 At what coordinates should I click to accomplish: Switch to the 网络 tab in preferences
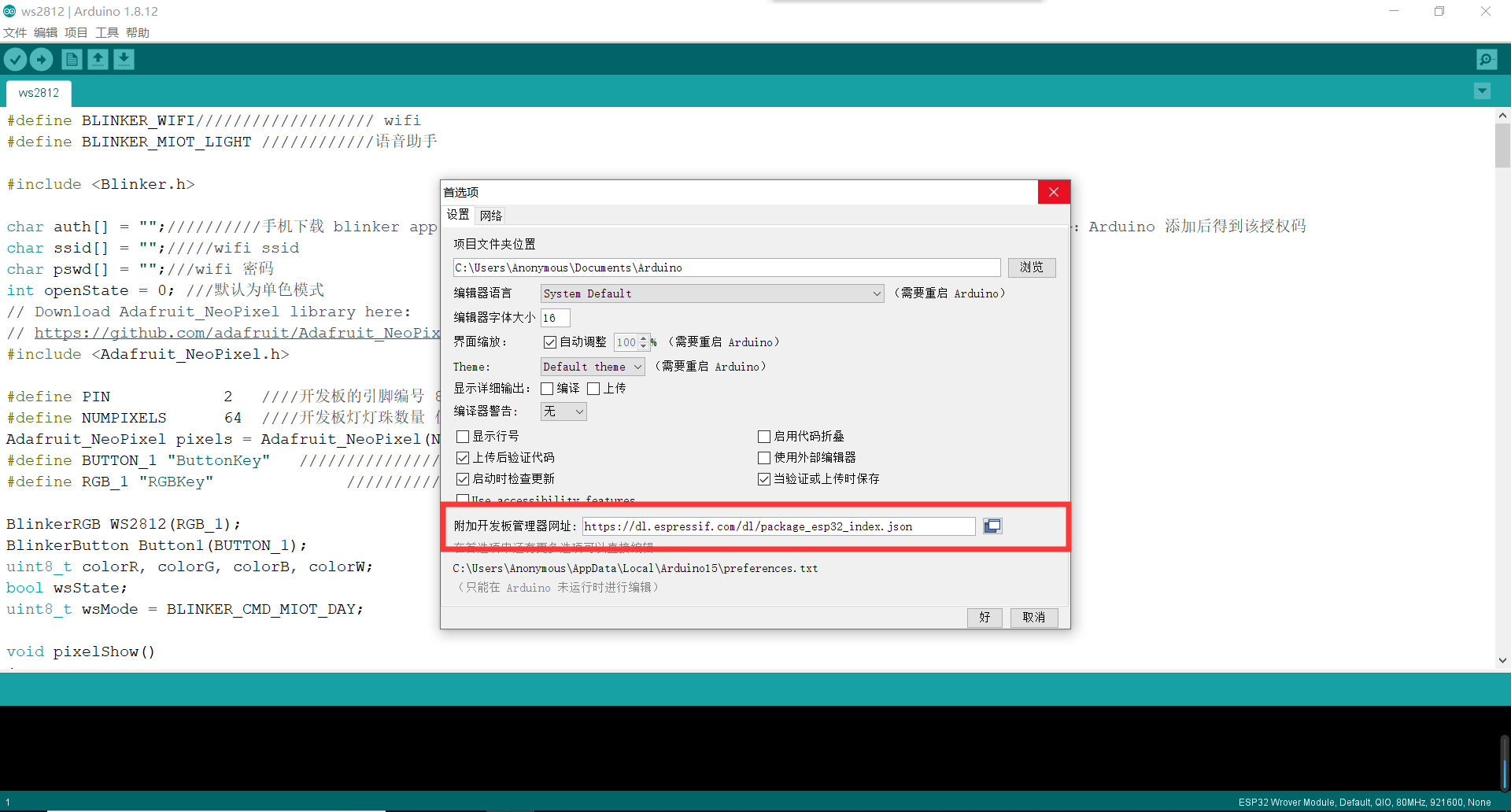491,216
